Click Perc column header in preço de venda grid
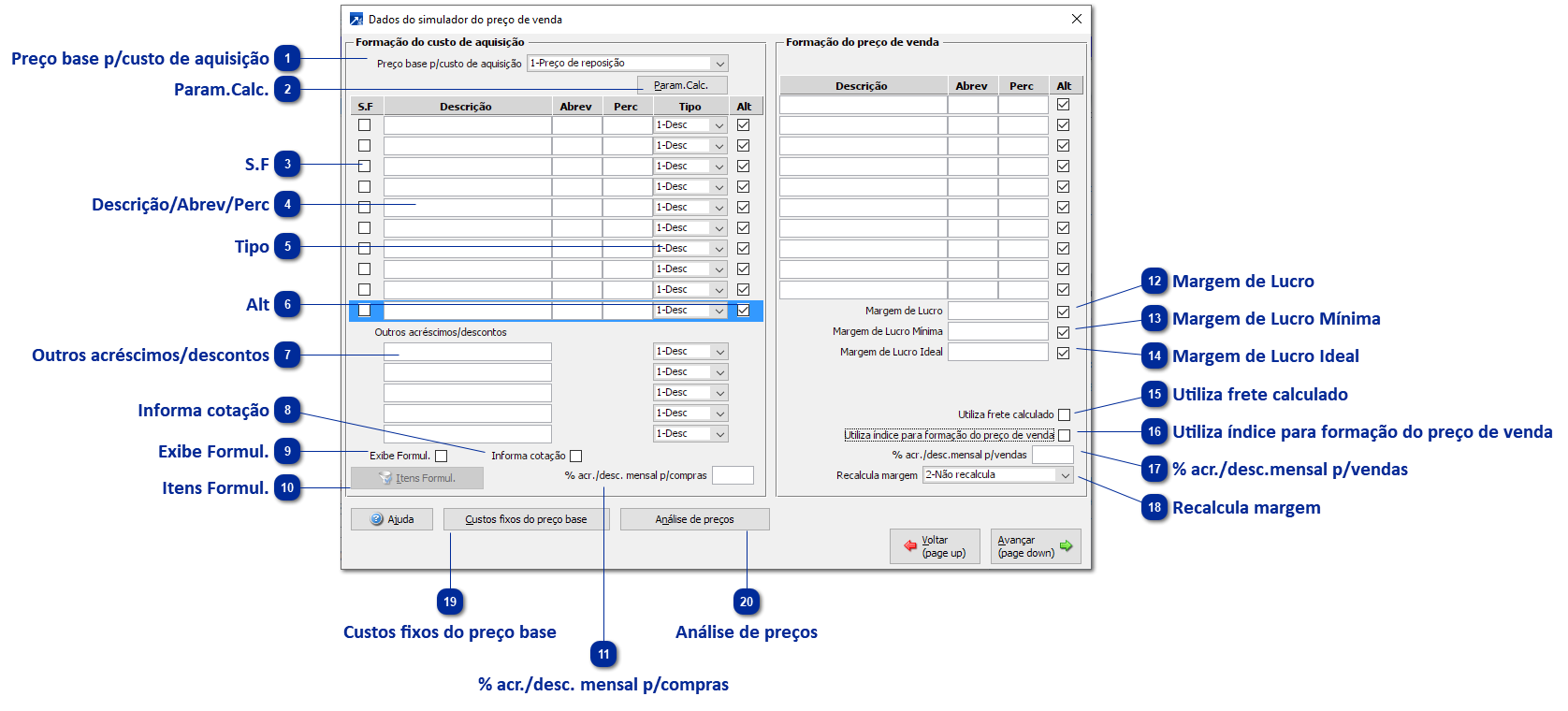Image resolution: width=1568 pixels, height=711 pixels. (1022, 86)
